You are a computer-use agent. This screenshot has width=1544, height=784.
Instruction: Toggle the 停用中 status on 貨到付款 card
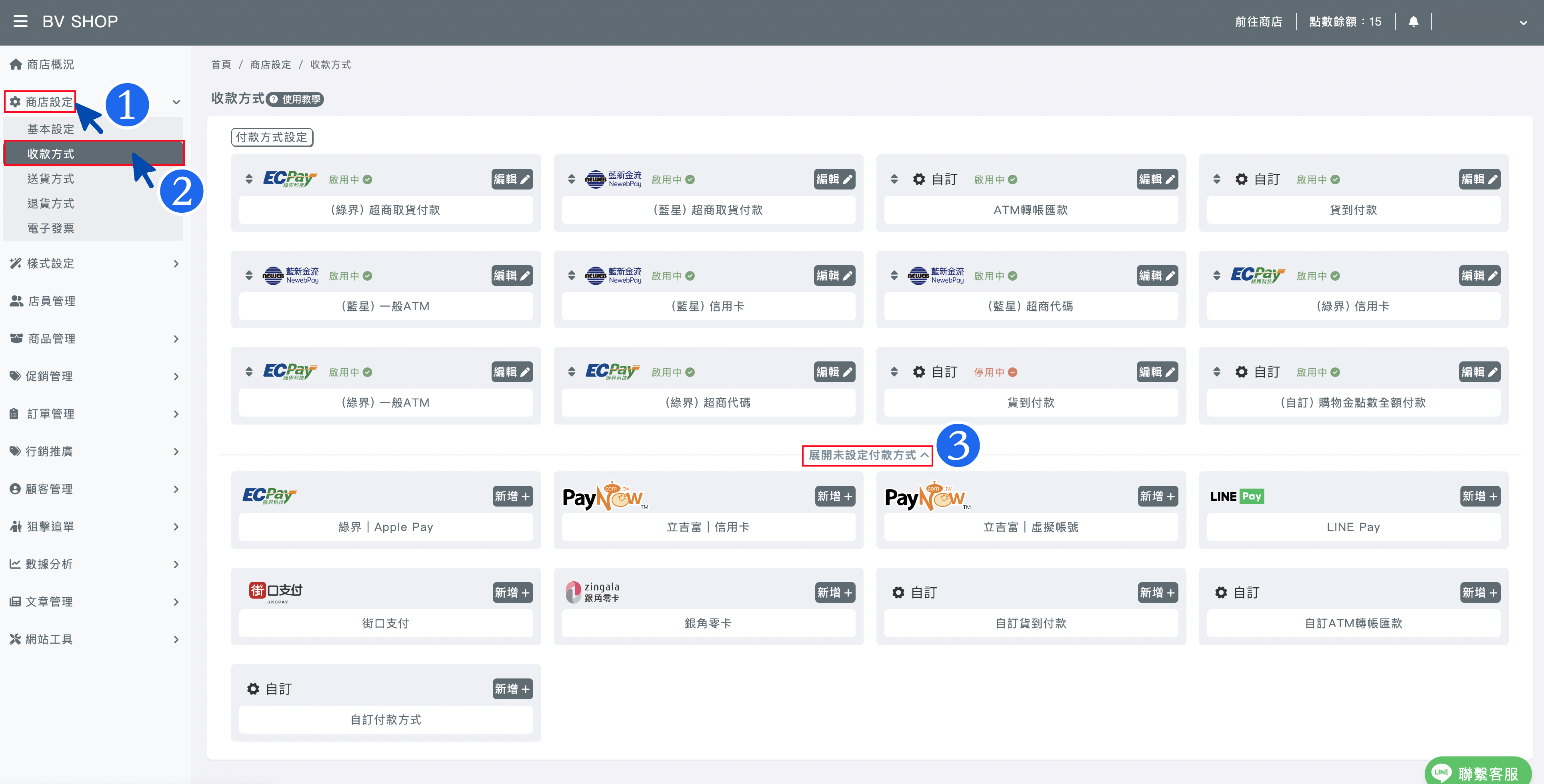pos(995,372)
